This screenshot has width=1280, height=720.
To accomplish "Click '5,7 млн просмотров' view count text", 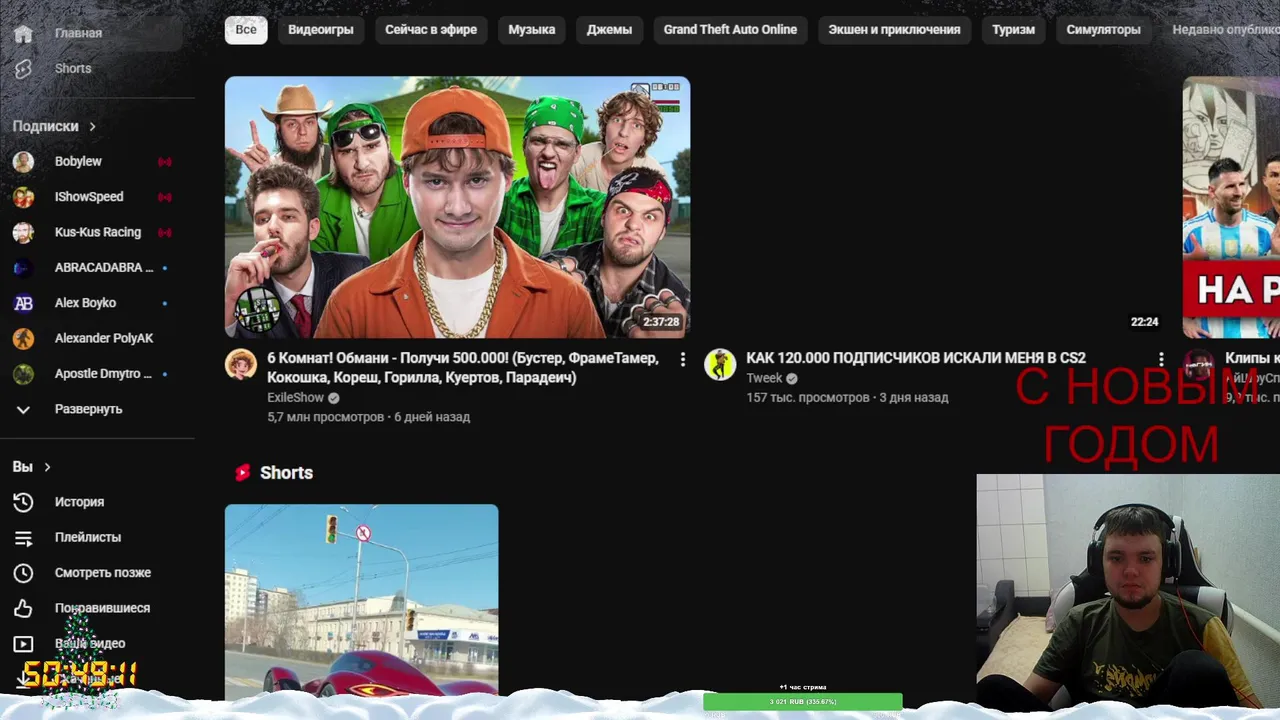I will 325,417.
